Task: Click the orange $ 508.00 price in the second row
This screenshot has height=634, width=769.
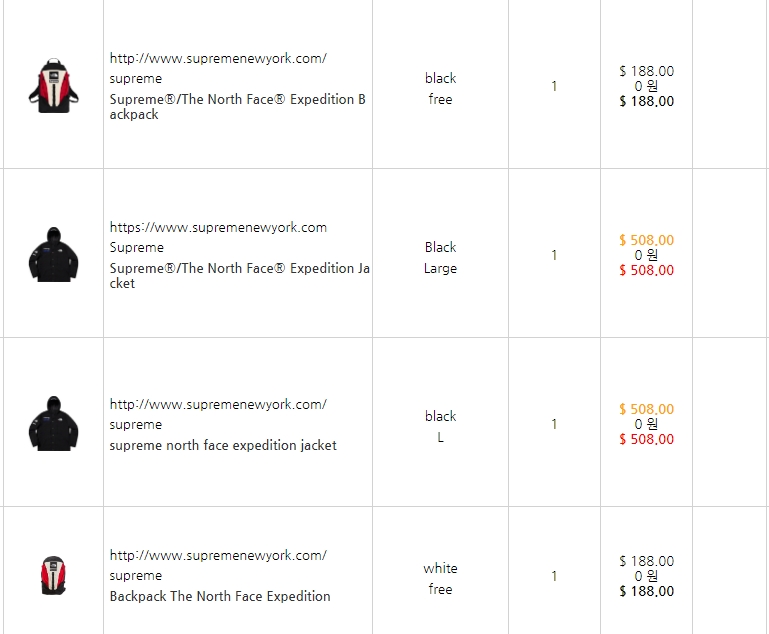Action: pyautogui.click(x=646, y=240)
